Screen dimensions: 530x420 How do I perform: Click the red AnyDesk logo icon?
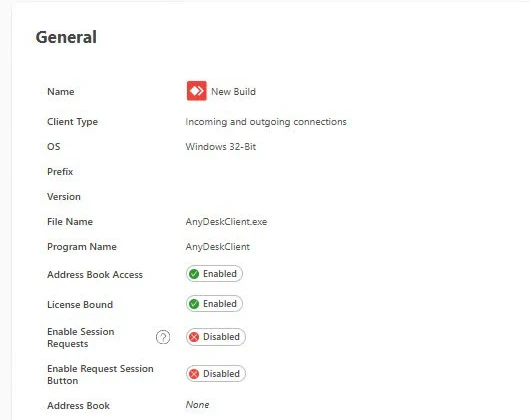(x=196, y=91)
